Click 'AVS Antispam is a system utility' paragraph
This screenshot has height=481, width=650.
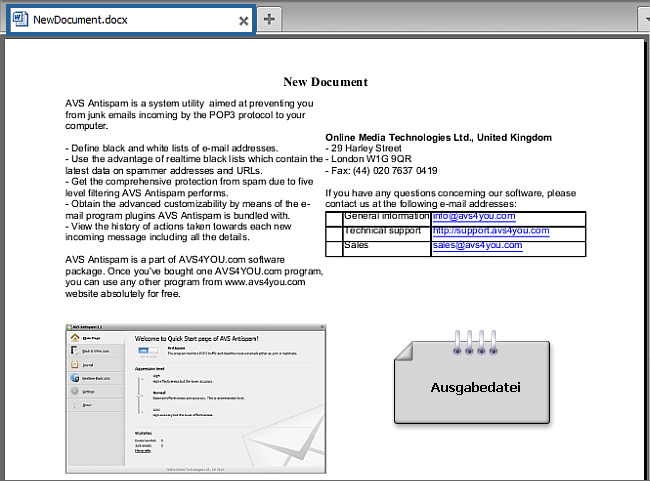point(189,115)
